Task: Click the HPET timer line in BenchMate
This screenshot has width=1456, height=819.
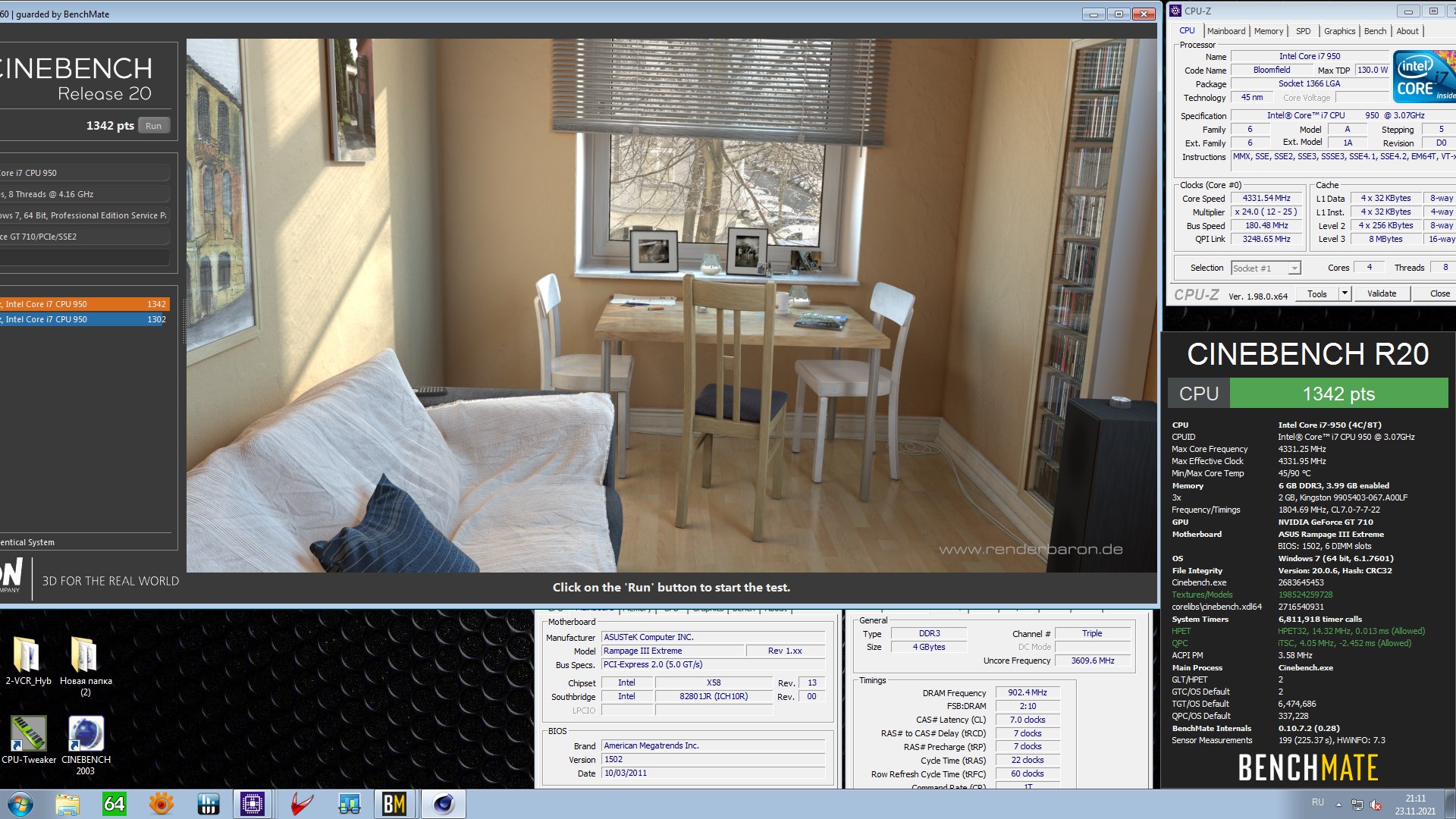Action: (1298, 632)
